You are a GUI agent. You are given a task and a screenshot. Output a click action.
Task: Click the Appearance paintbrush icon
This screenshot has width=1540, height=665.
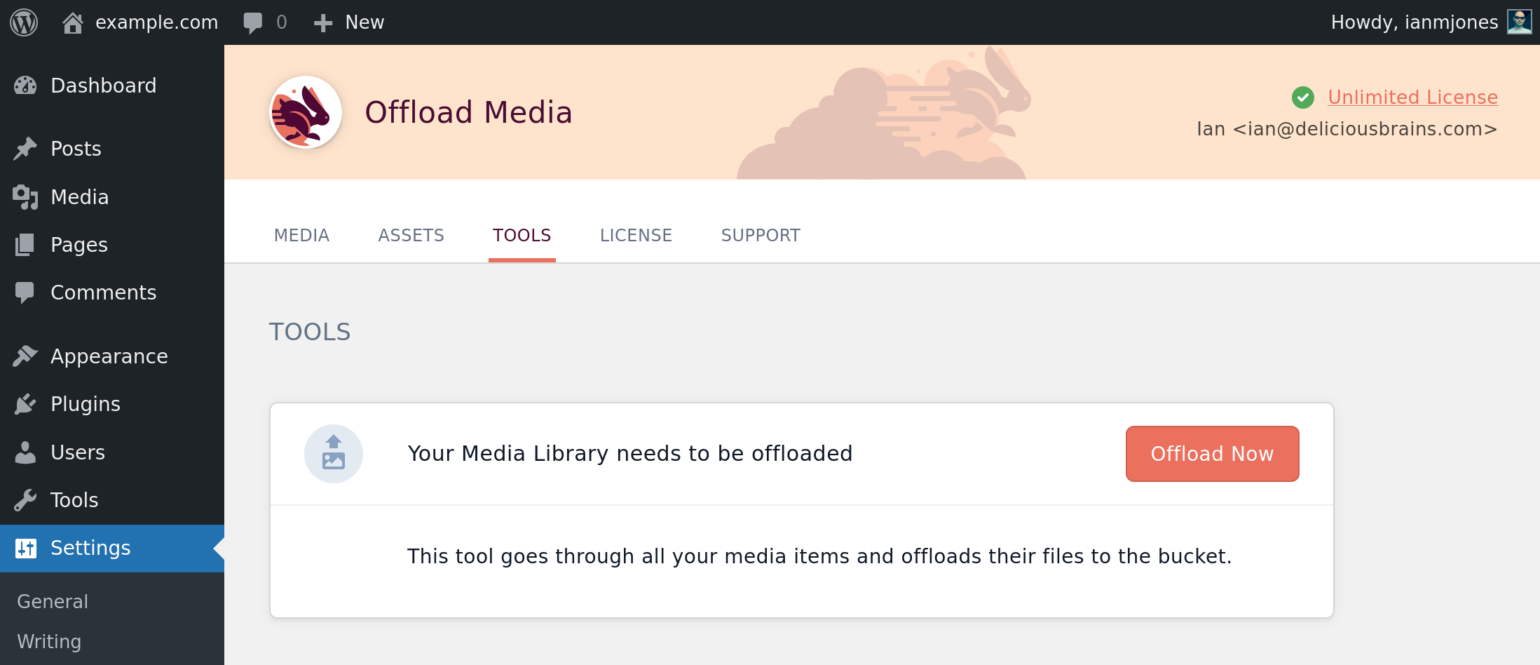pyautogui.click(x=25, y=356)
